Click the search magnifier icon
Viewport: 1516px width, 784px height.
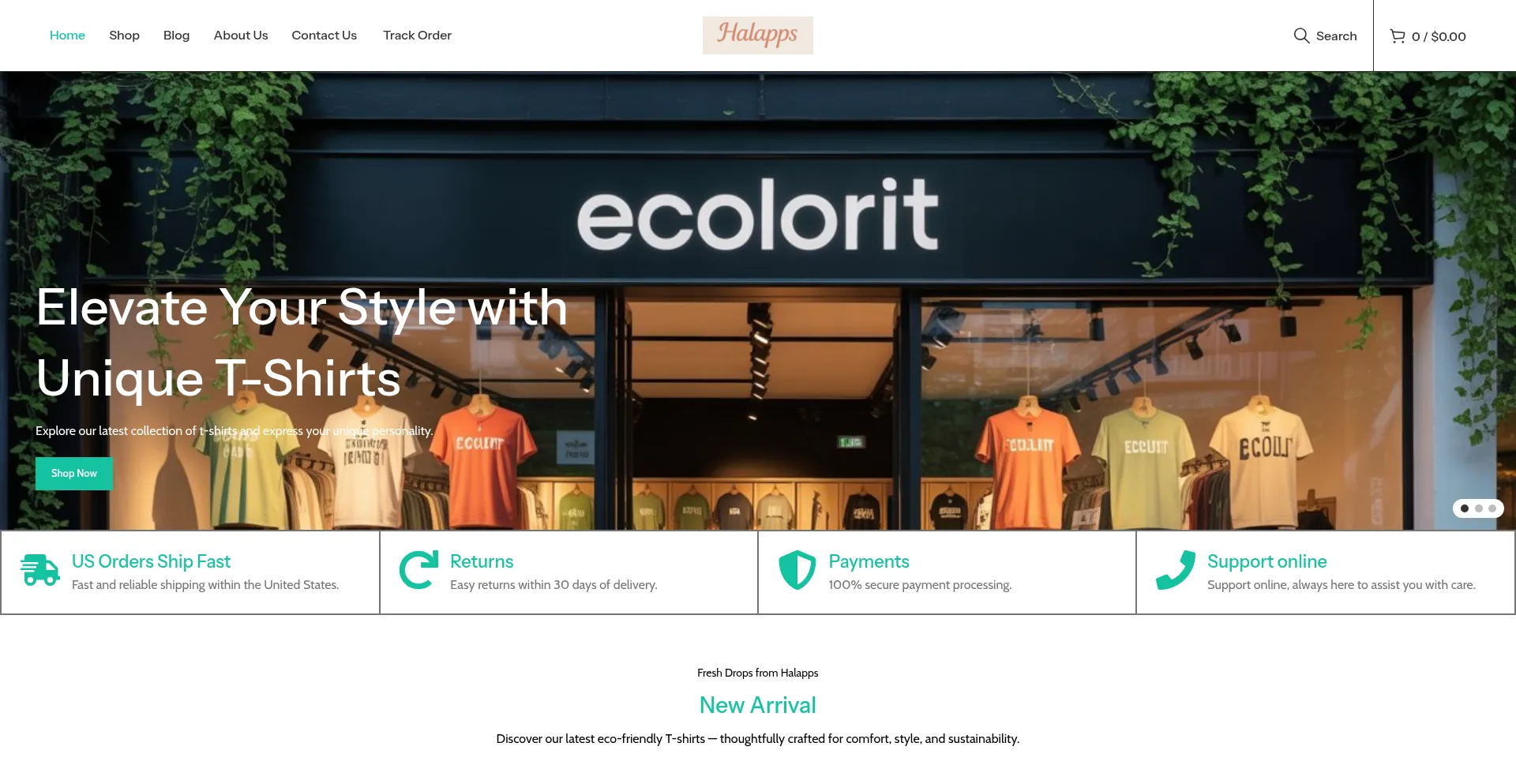click(1301, 36)
